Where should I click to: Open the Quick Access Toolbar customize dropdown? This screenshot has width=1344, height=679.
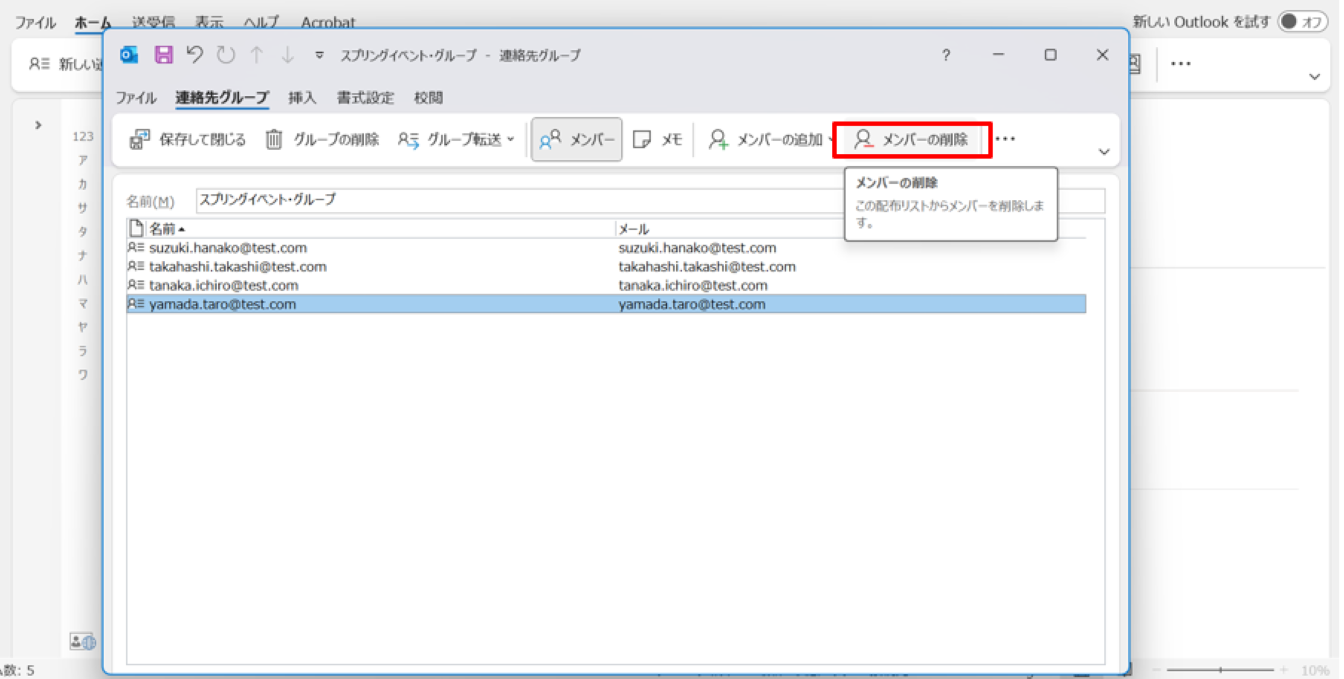click(x=320, y=55)
